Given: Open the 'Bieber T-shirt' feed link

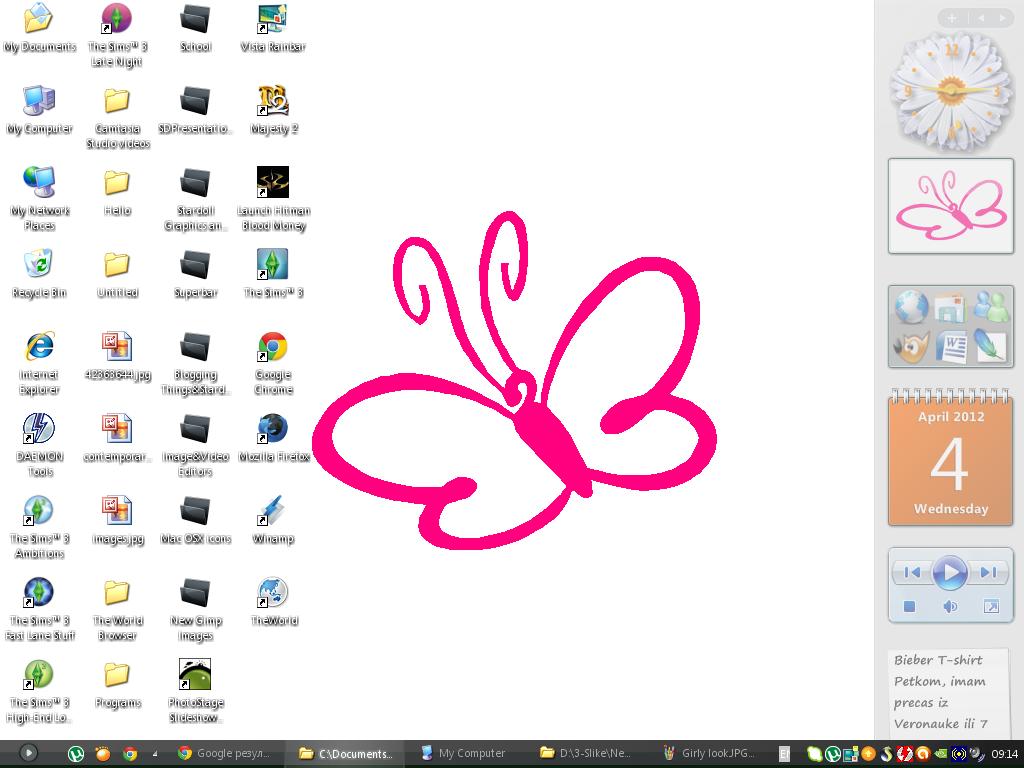Looking at the screenshot, I should [937, 660].
